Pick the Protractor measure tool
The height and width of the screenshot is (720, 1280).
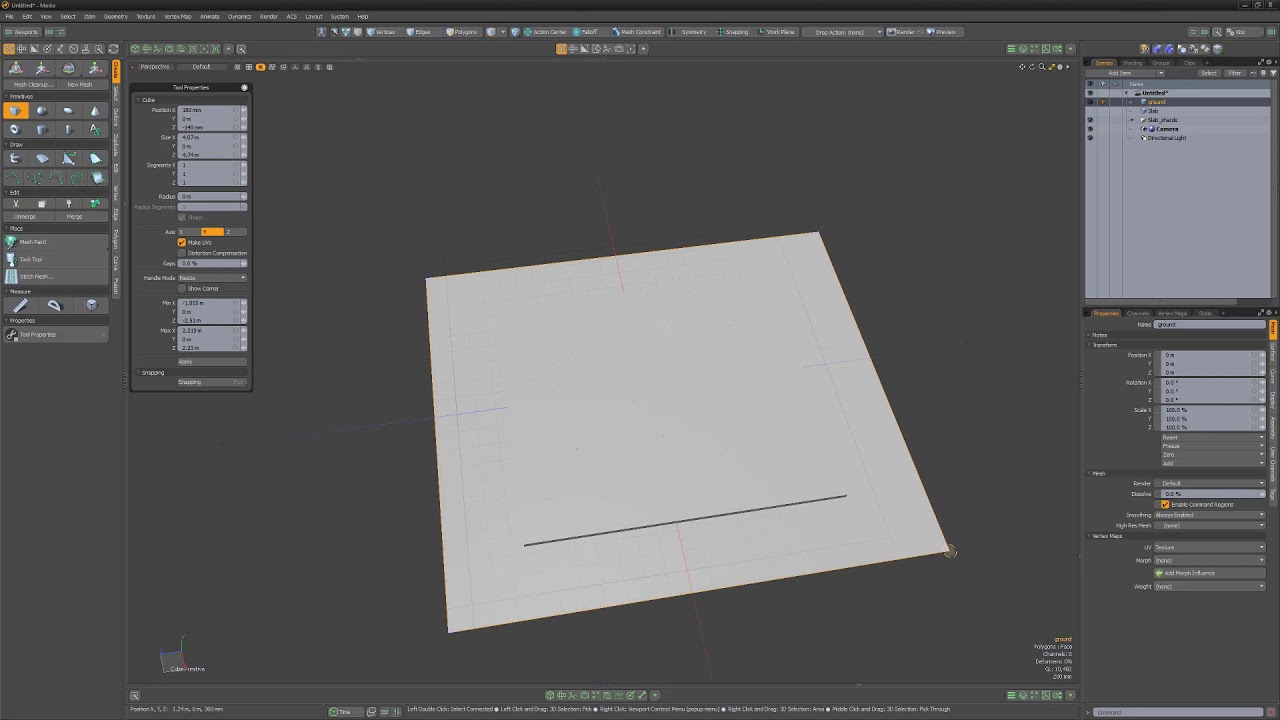55,306
